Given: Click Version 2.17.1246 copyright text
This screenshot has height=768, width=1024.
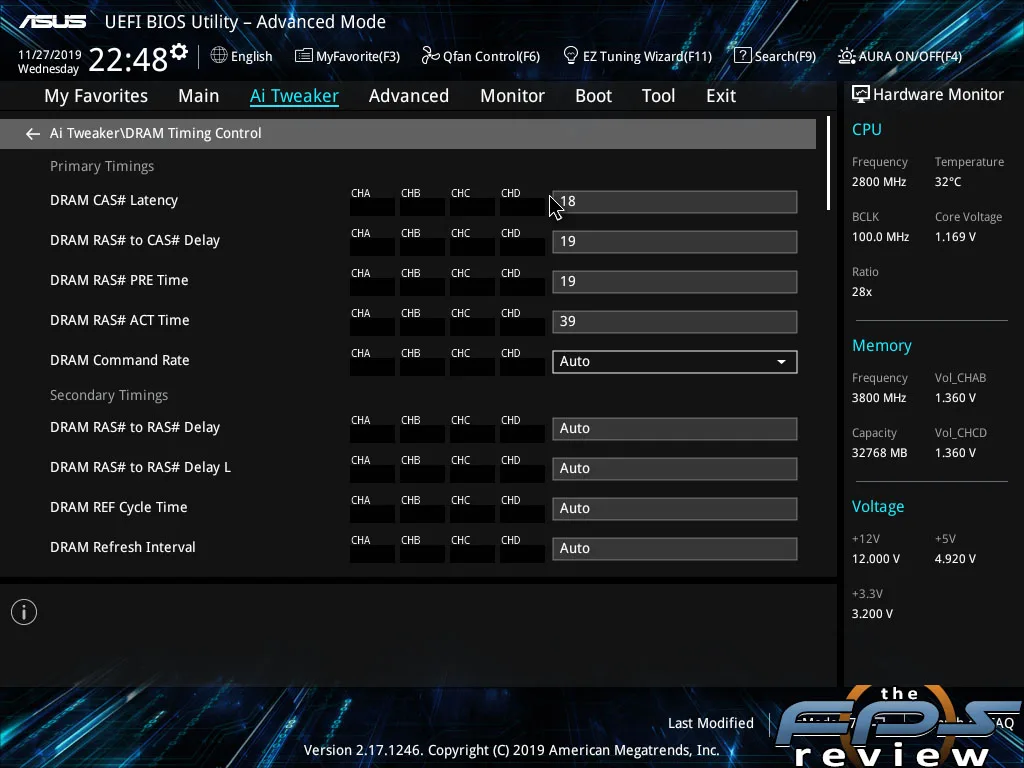Looking at the screenshot, I should tap(511, 750).
